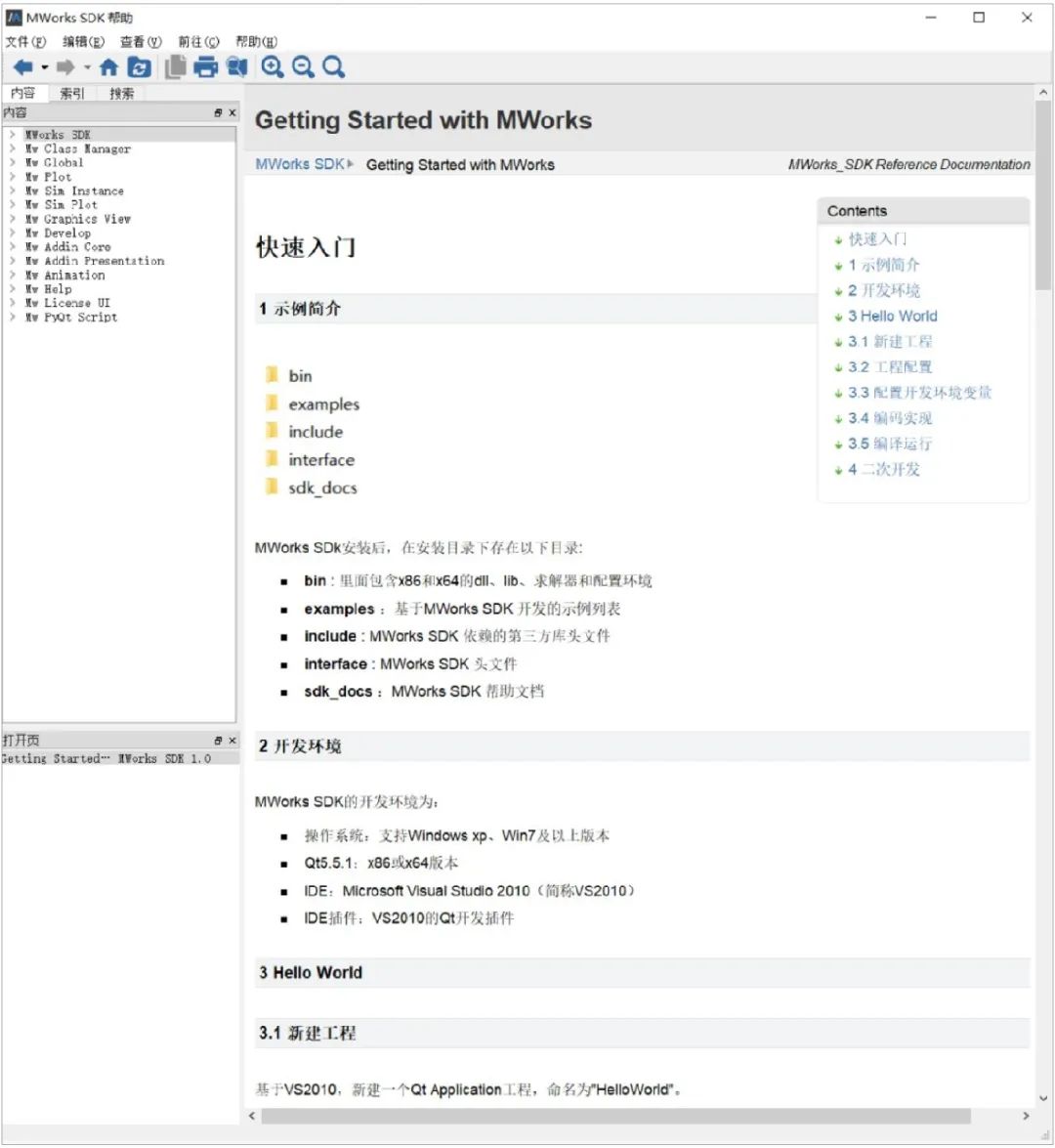This screenshot has height=1148, width=1055.
Task: Expand the Mw Class Manager tree node
Action: (x=13, y=149)
